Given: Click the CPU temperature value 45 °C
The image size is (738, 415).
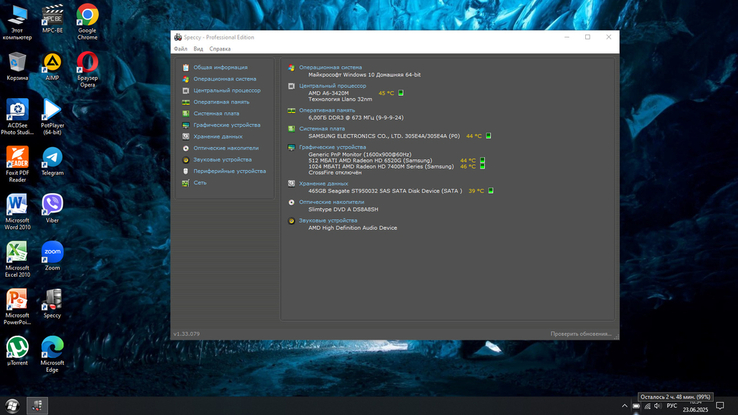Looking at the screenshot, I should click(x=386, y=93).
